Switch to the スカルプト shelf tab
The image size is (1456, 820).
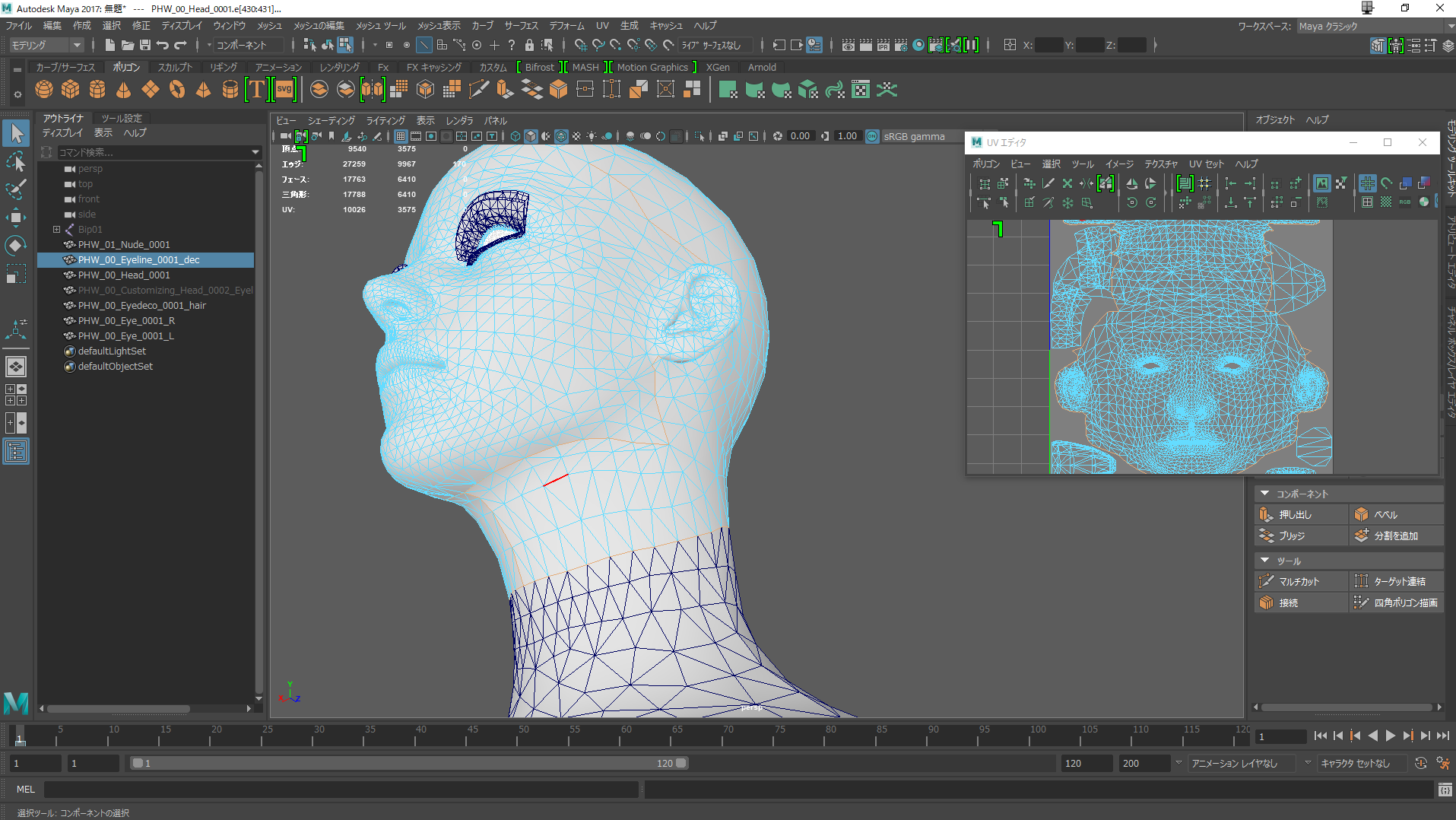pos(175,67)
